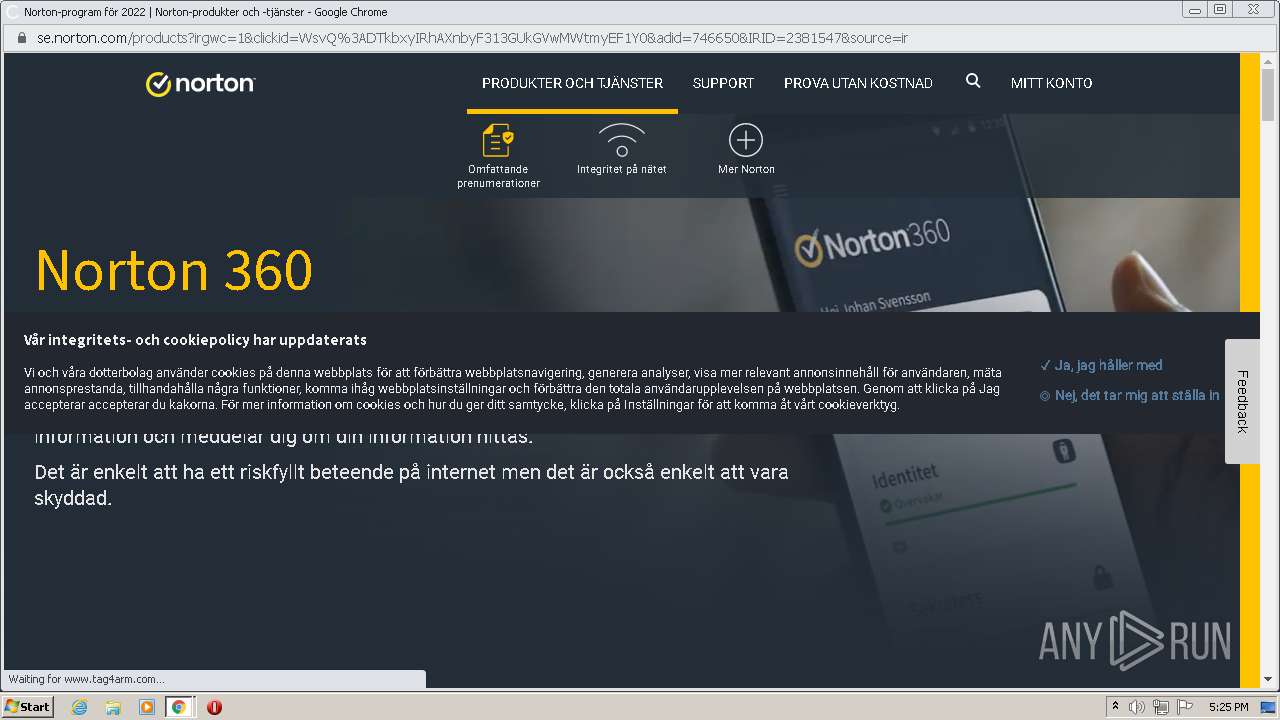Open Internet Explorer from taskbar
The image size is (1280, 720).
pyautogui.click(x=79, y=707)
